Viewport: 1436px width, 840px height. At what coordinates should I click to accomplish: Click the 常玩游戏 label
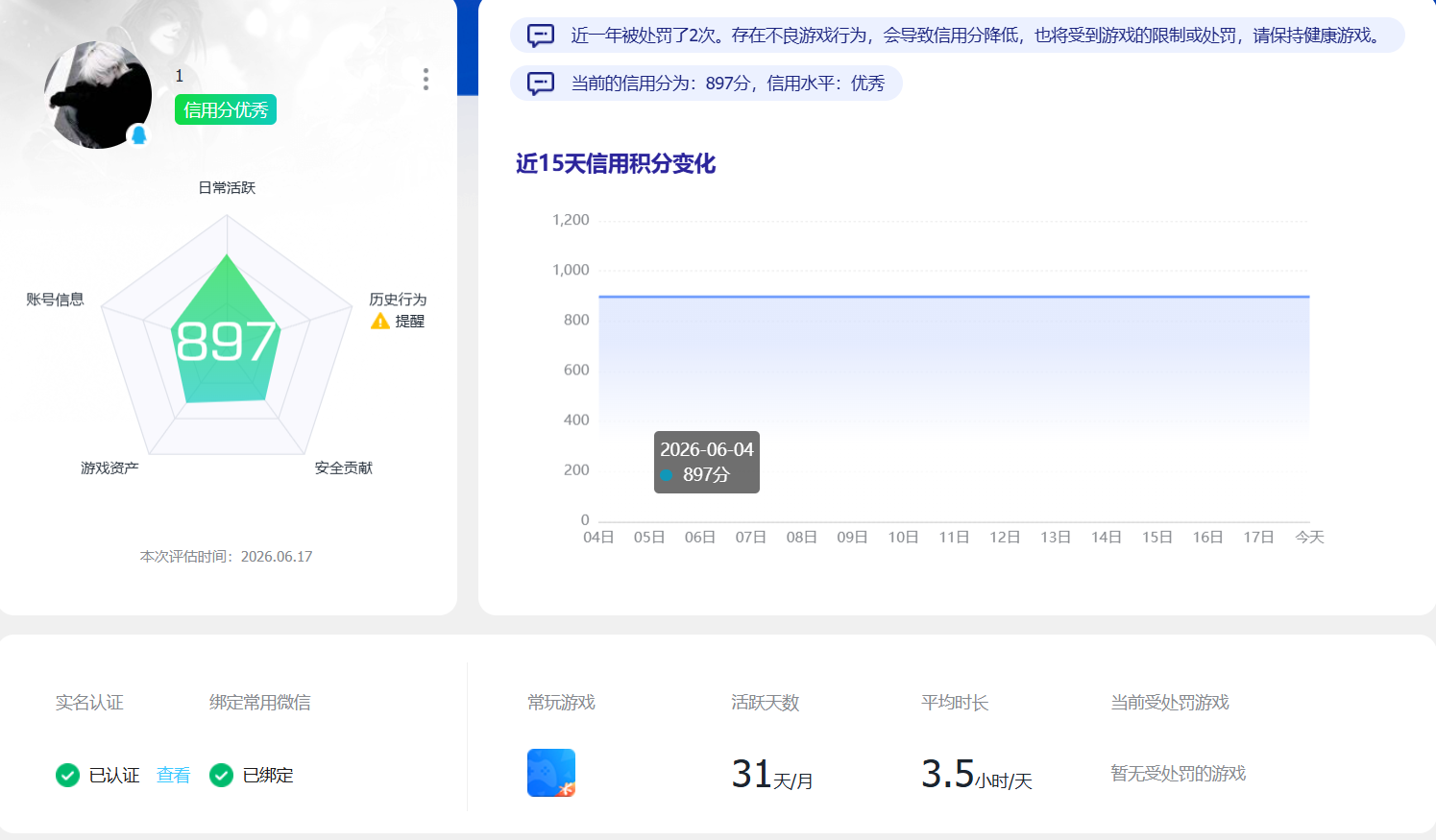pos(561,703)
